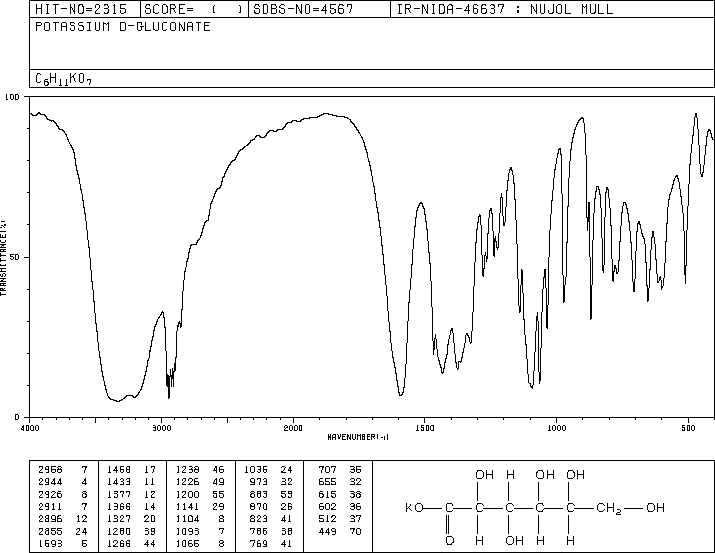
Task: Click the 2000 wavenumber axis label
Action: tap(293, 428)
